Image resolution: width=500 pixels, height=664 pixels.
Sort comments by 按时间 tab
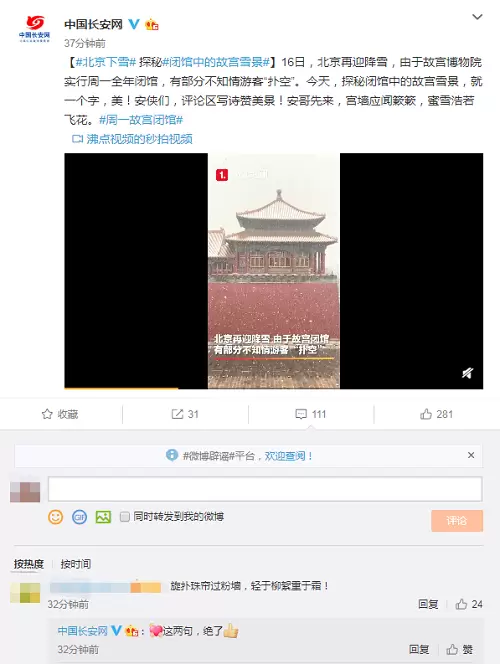click(75, 564)
